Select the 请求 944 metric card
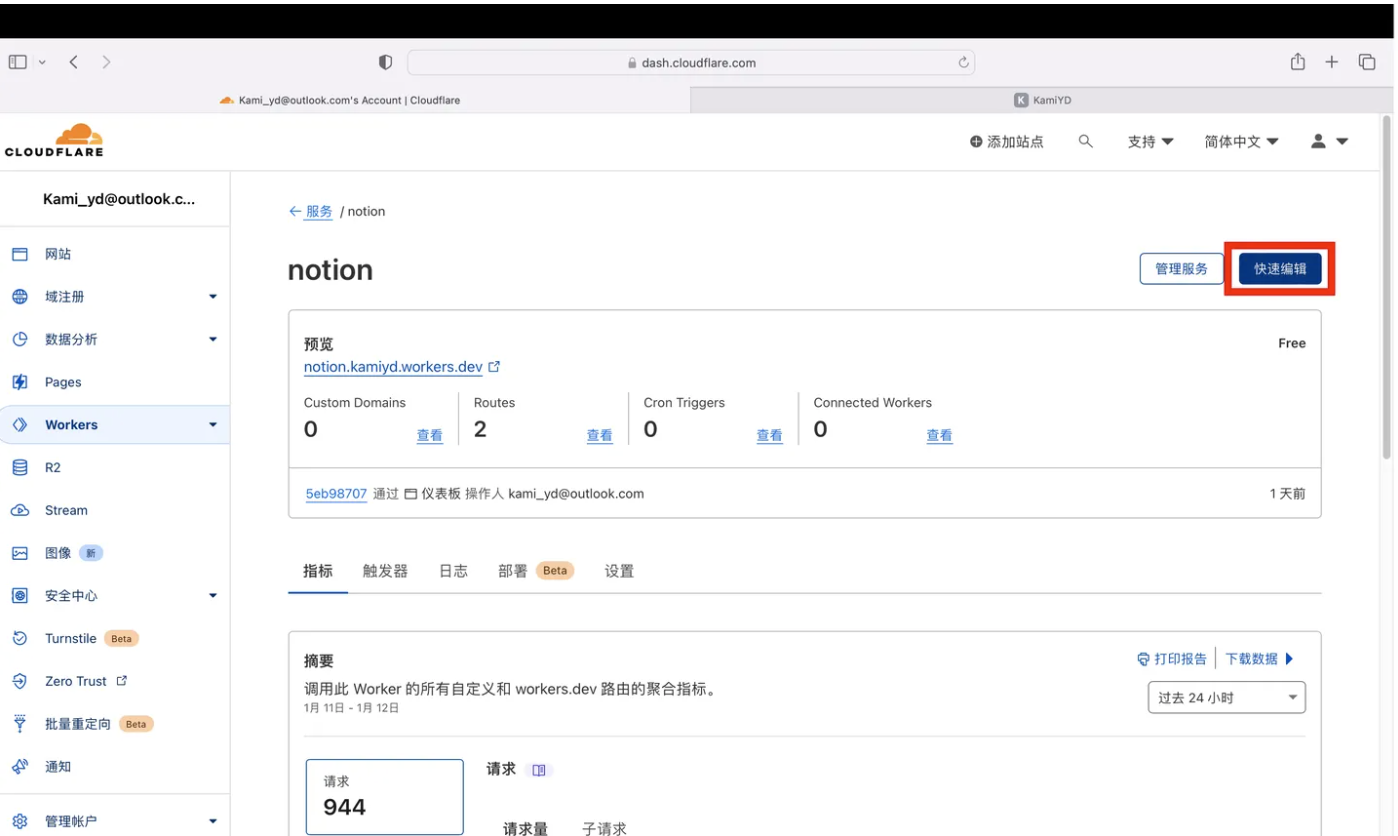Image resolution: width=1398 pixels, height=836 pixels. pos(384,796)
